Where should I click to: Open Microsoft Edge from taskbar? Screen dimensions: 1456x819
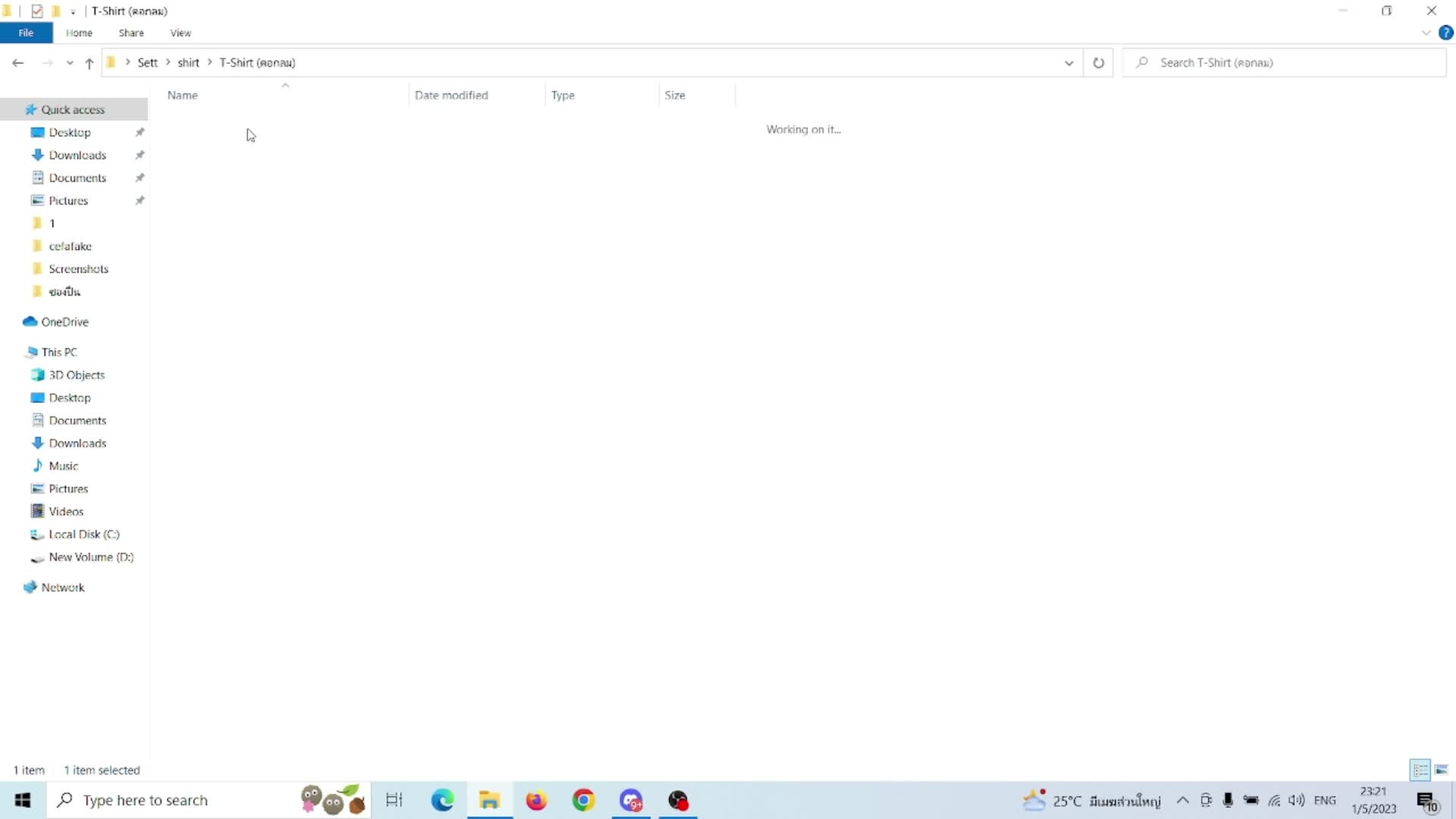click(x=442, y=800)
